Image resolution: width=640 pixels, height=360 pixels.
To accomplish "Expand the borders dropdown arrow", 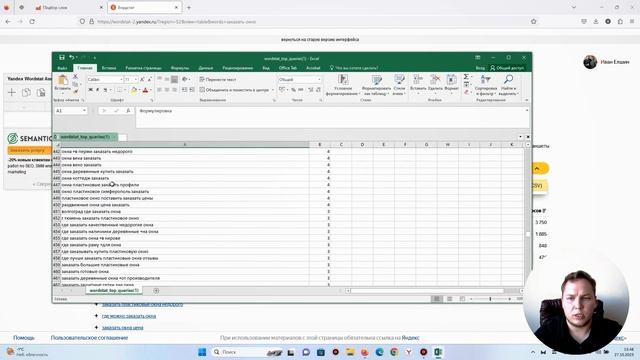I will click(125, 90).
